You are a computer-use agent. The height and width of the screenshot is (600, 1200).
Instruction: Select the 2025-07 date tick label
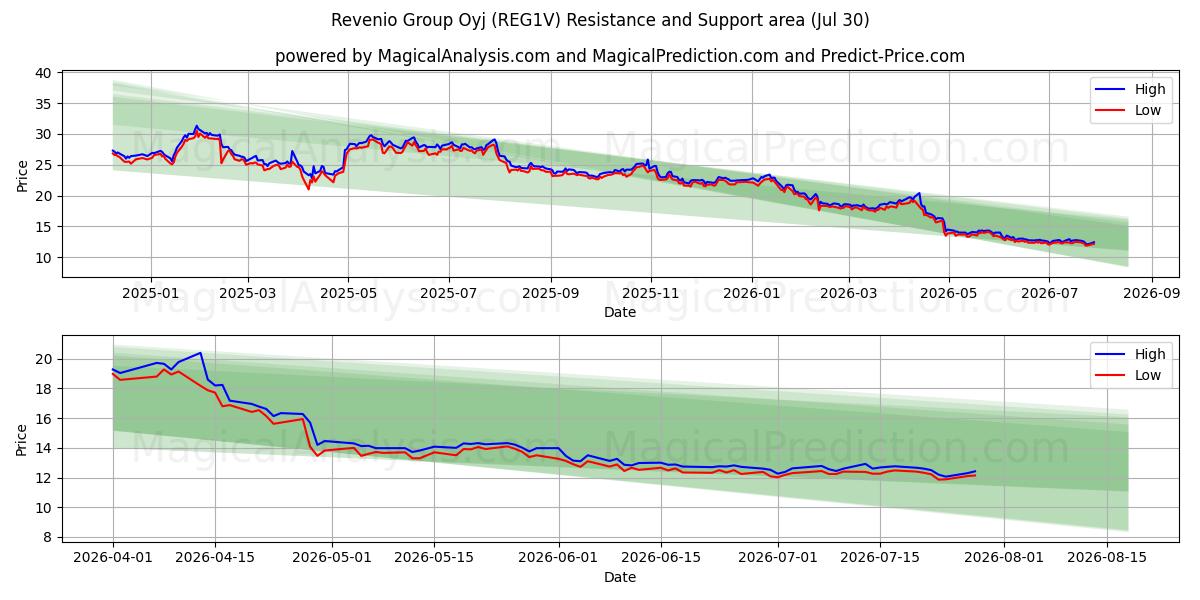pos(448,295)
